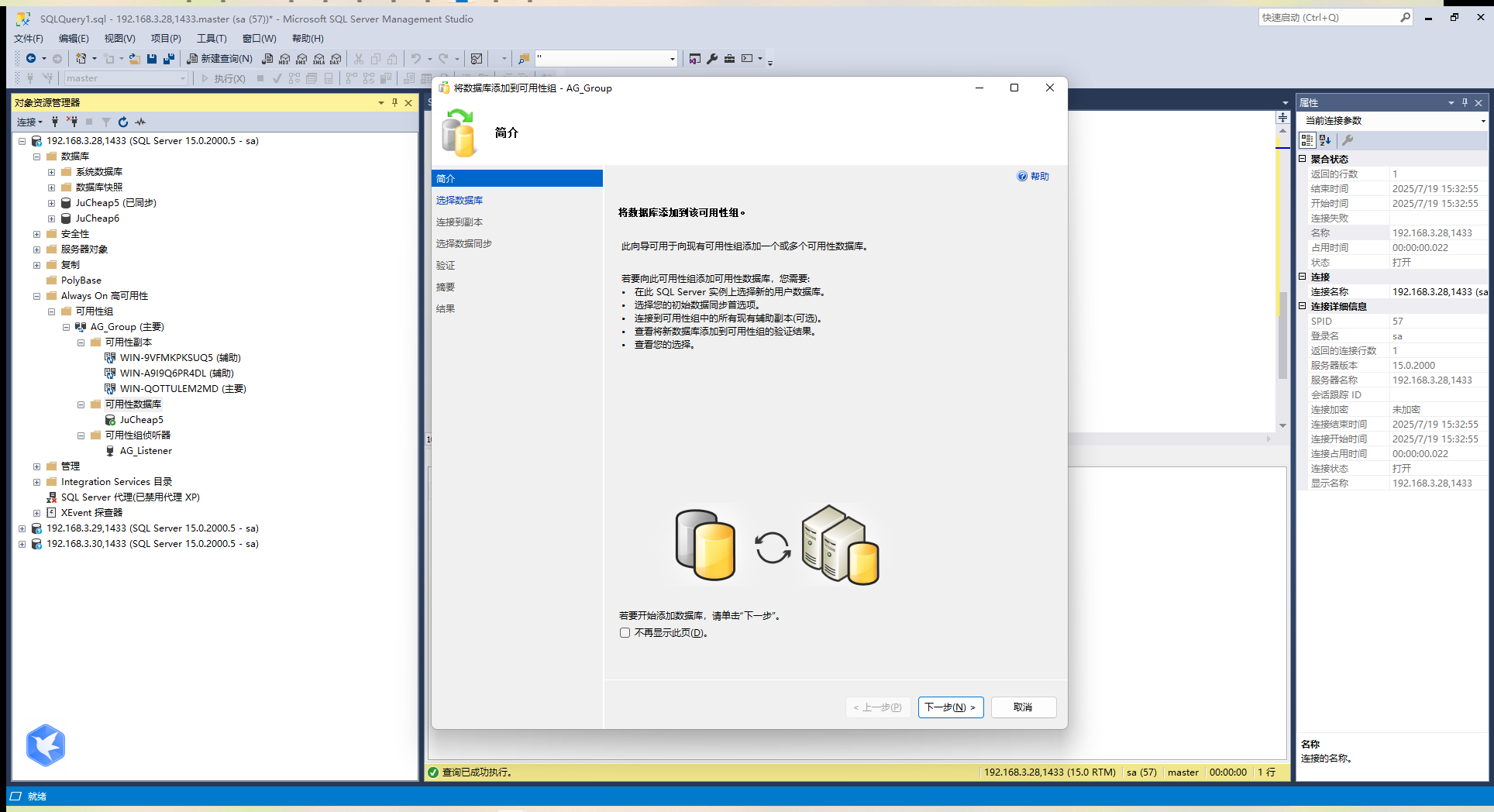Select 连接到副本 step in wizard sidebar
The height and width of the screenshot is (812, 1494).
460,222
